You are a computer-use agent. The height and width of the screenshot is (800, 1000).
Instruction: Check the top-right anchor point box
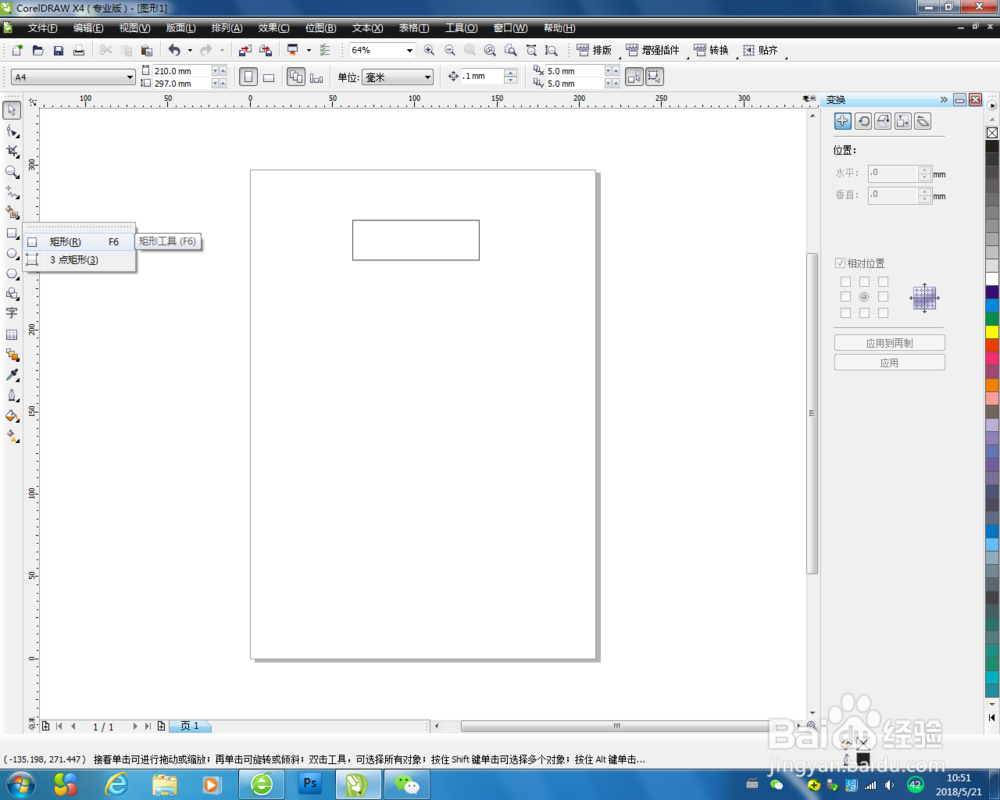tap(883, 281)
